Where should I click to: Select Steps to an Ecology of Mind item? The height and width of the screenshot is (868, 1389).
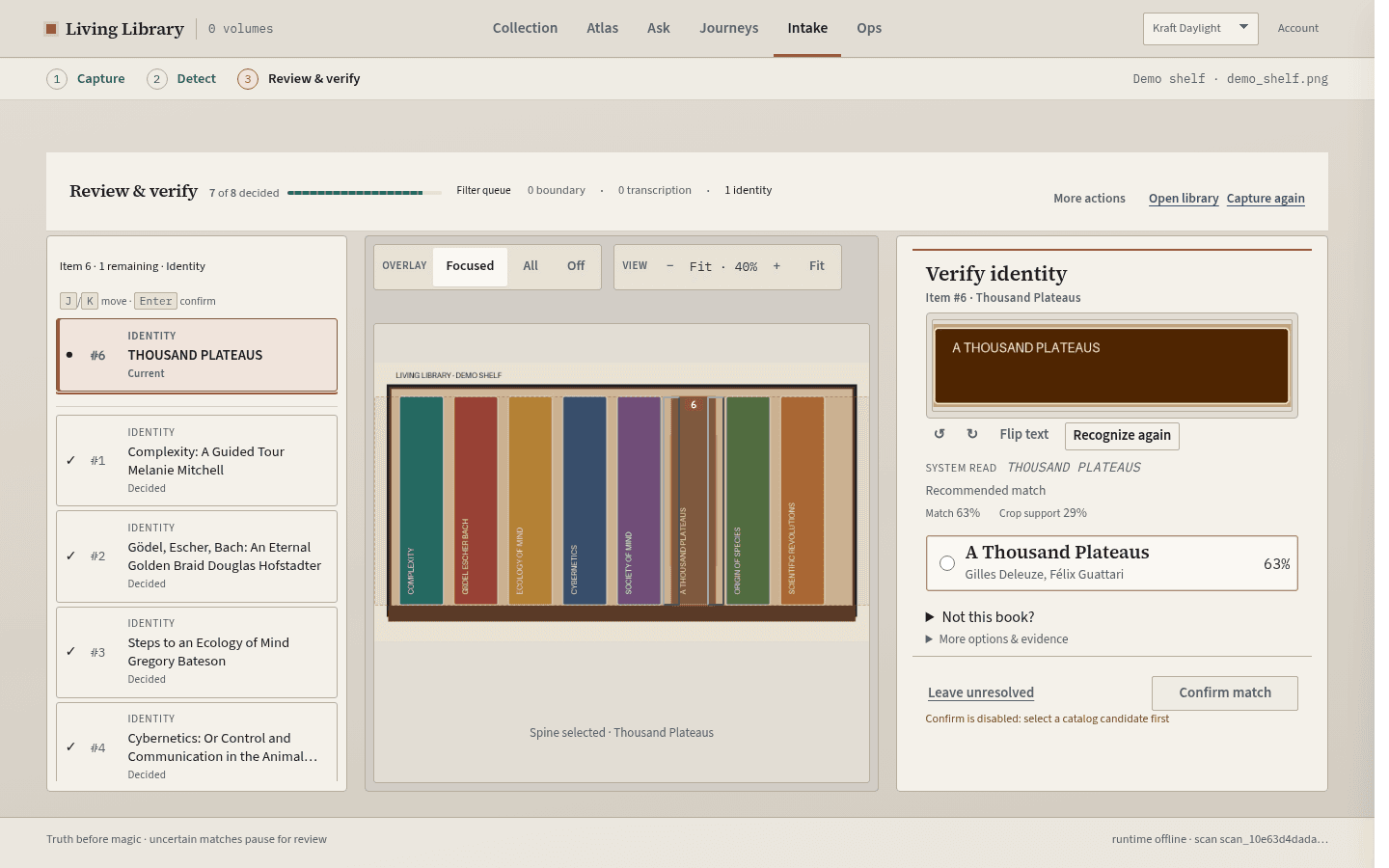point(197,652)
